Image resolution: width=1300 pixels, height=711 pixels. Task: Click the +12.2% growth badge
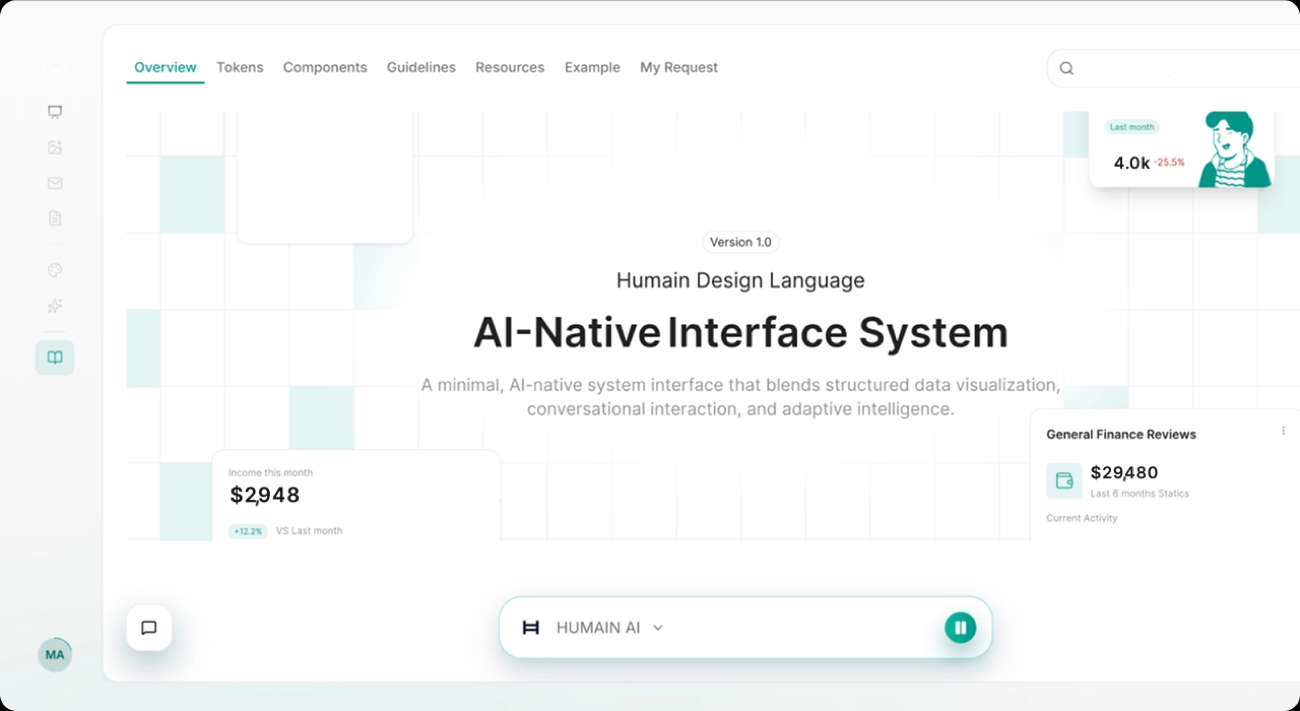click(248, 531)
